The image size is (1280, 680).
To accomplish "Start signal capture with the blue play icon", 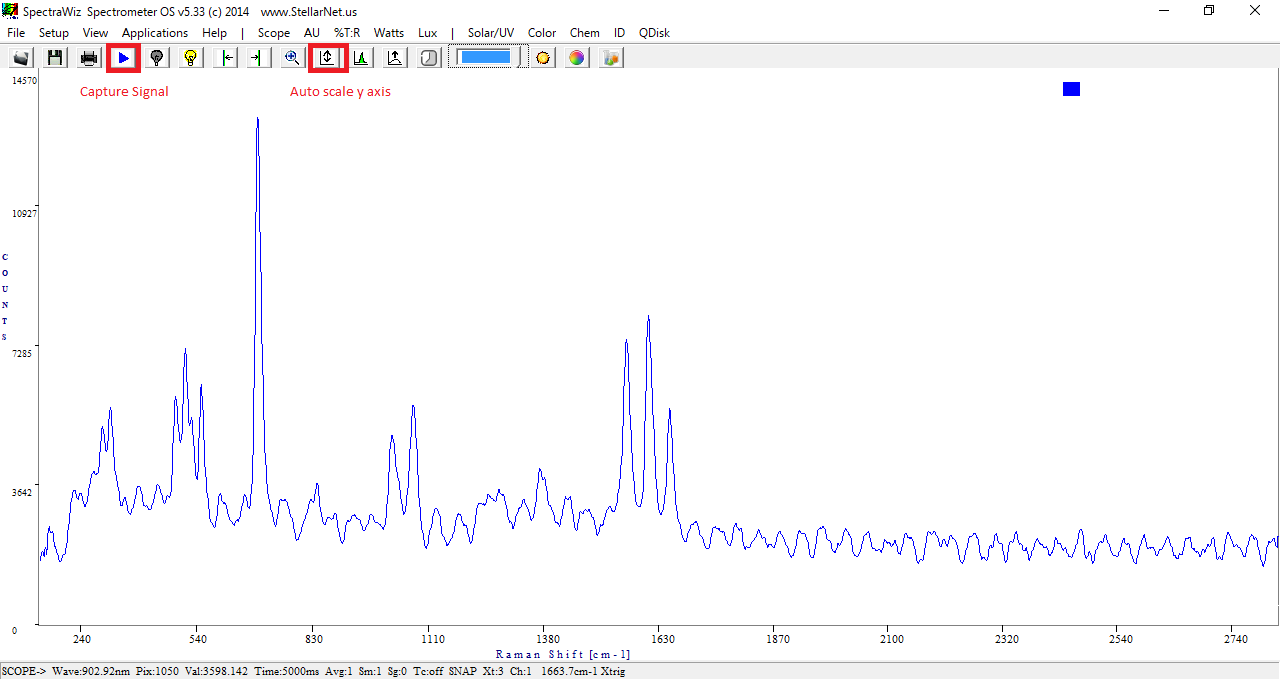I will click(123, 58).
